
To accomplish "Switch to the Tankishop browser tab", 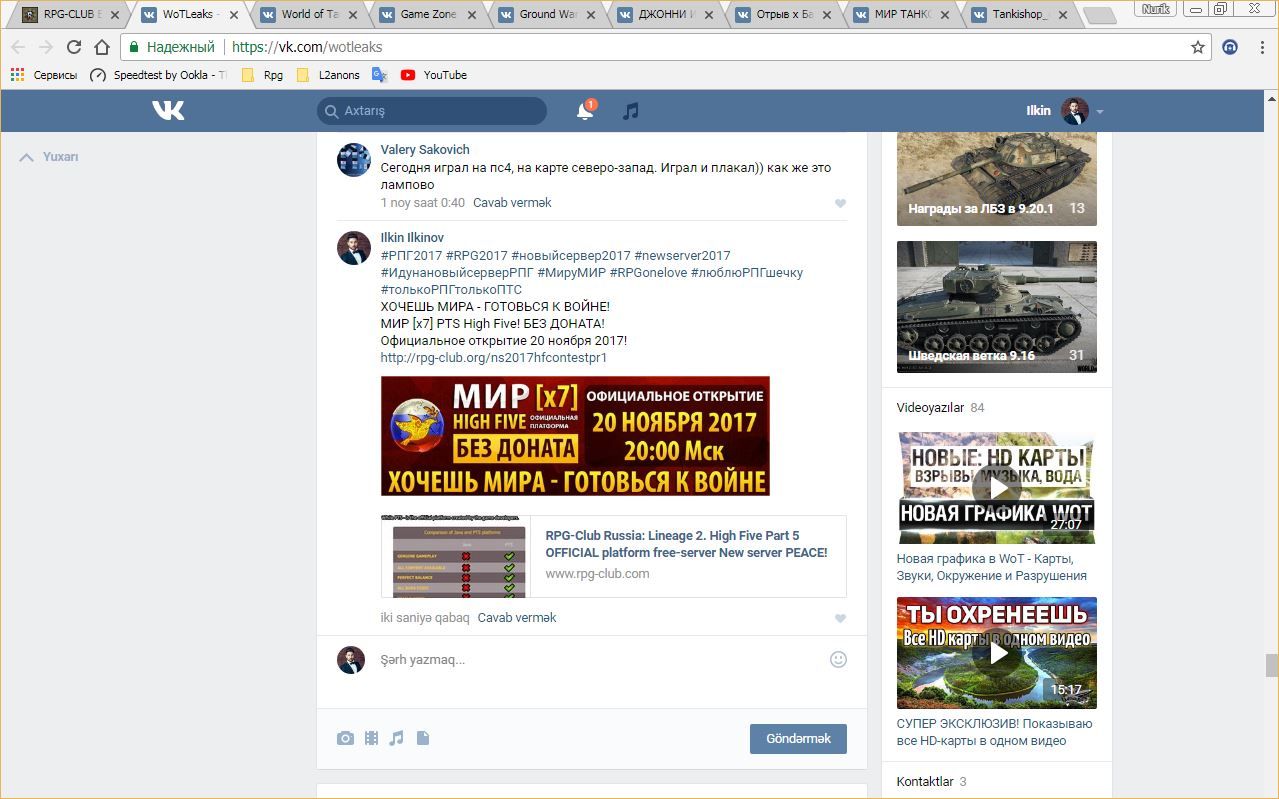I will (x=1021, y=14).
